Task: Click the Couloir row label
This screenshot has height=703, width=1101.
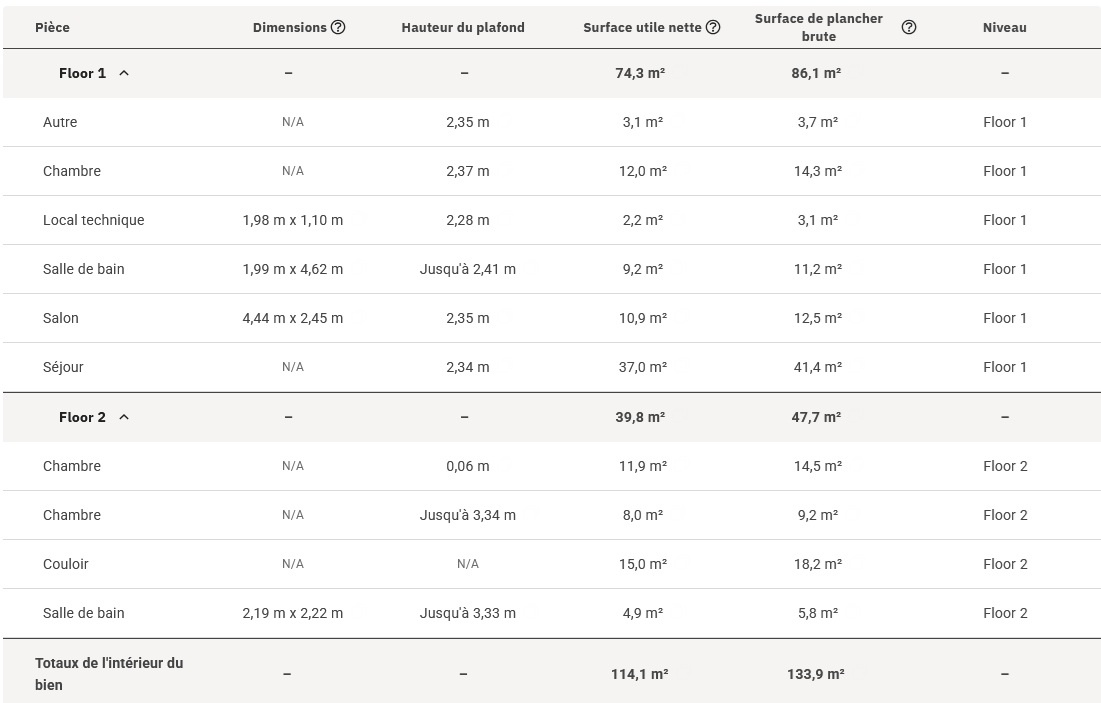Action: [66, 564]
